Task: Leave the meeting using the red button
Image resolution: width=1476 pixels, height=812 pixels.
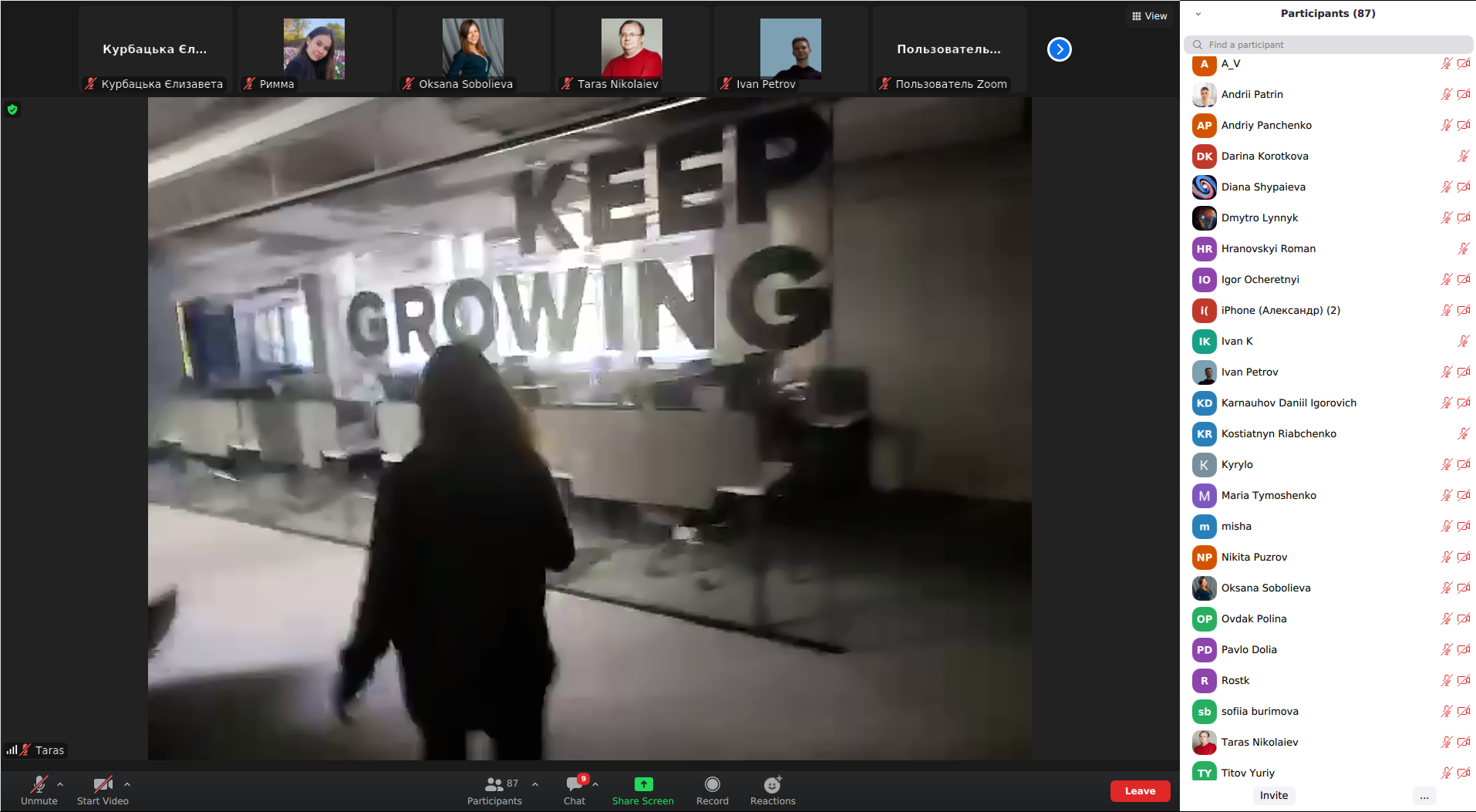Action: pyautogui.click(x=1140, y=791)
